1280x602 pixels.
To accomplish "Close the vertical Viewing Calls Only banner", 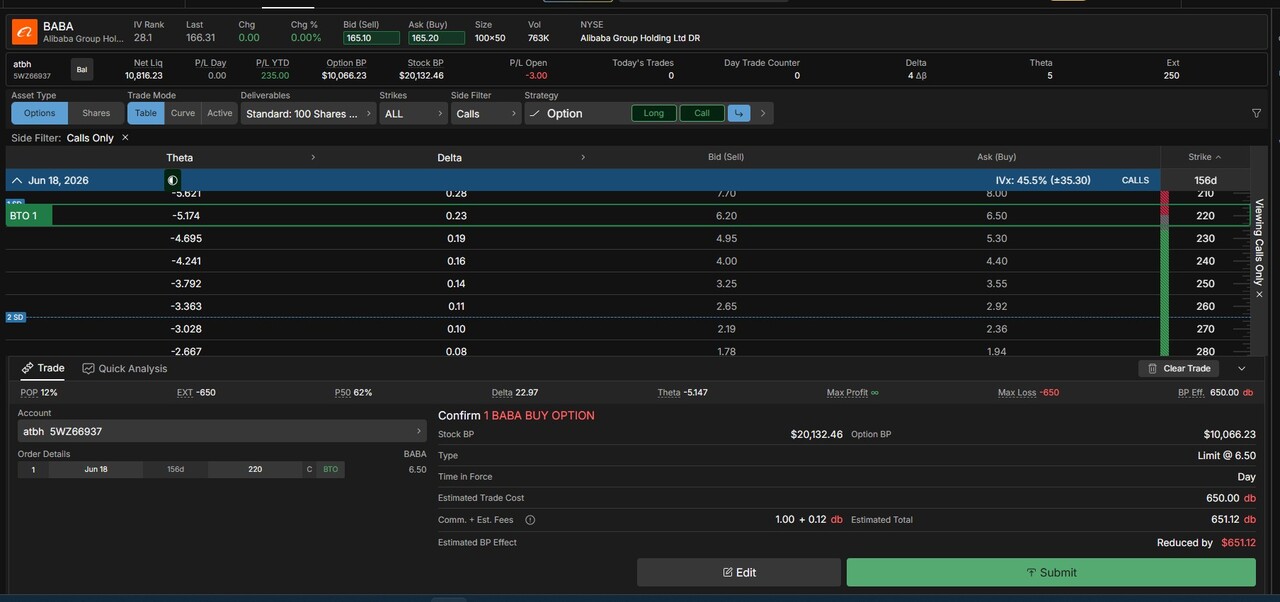I will pyautogui.click(x=1259, y=295).
